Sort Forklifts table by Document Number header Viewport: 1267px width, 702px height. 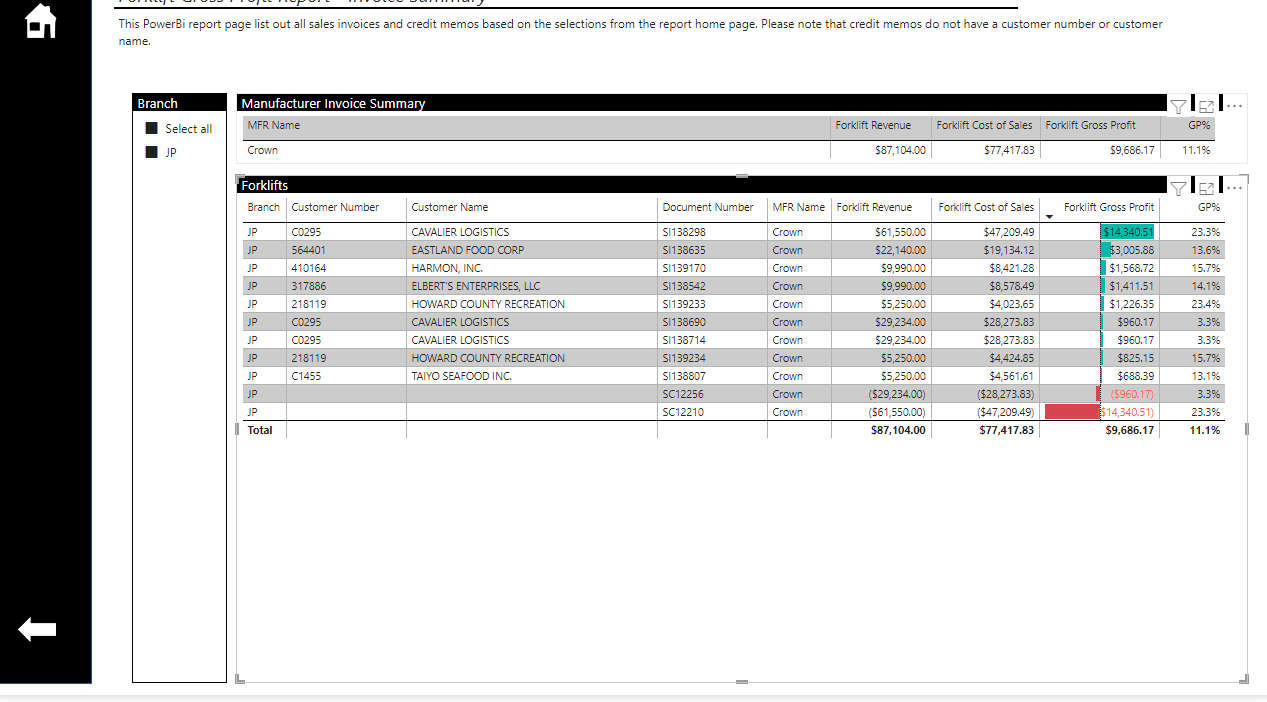point(708,207)
